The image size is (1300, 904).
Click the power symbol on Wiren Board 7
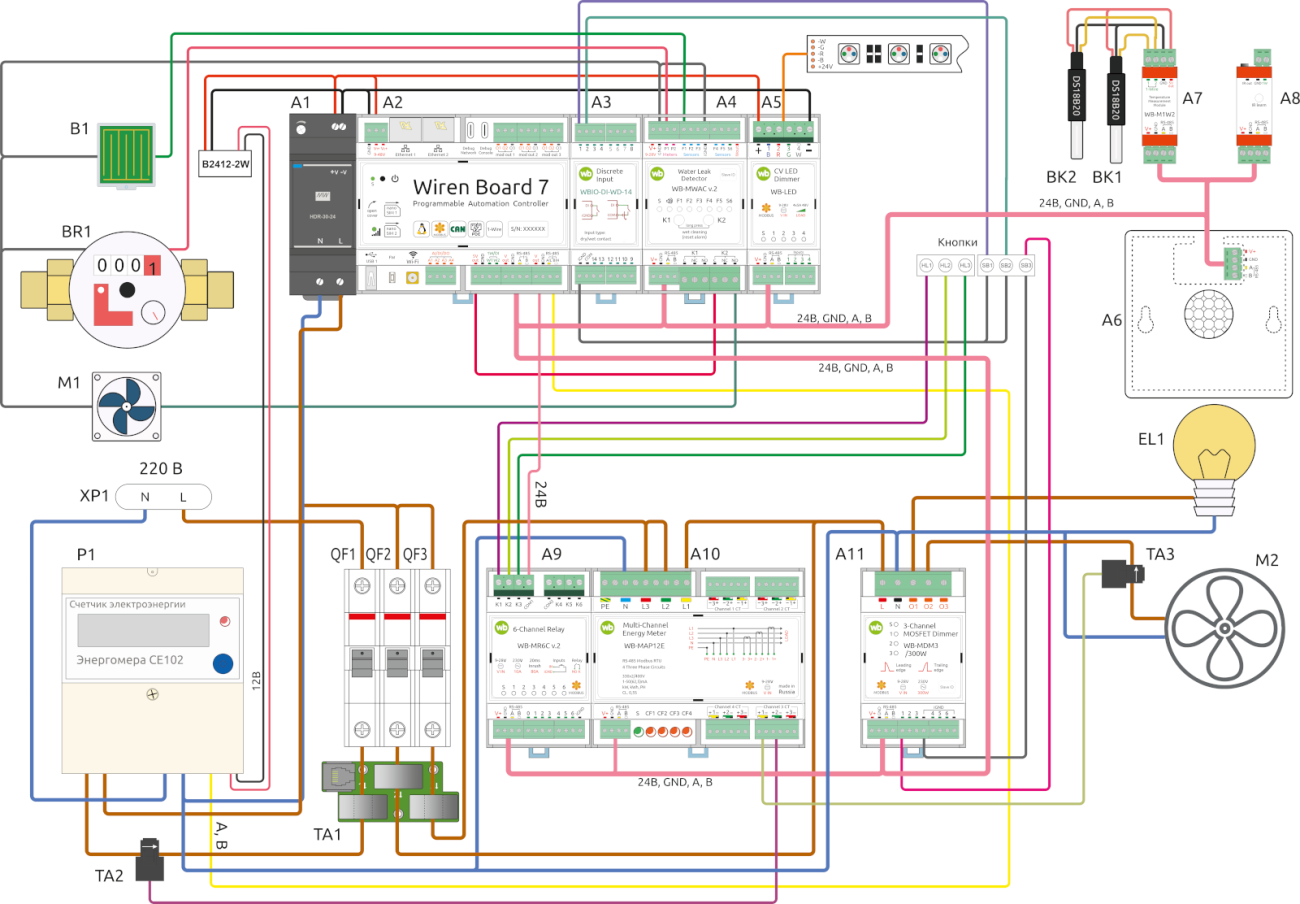(x=395, y=179)
